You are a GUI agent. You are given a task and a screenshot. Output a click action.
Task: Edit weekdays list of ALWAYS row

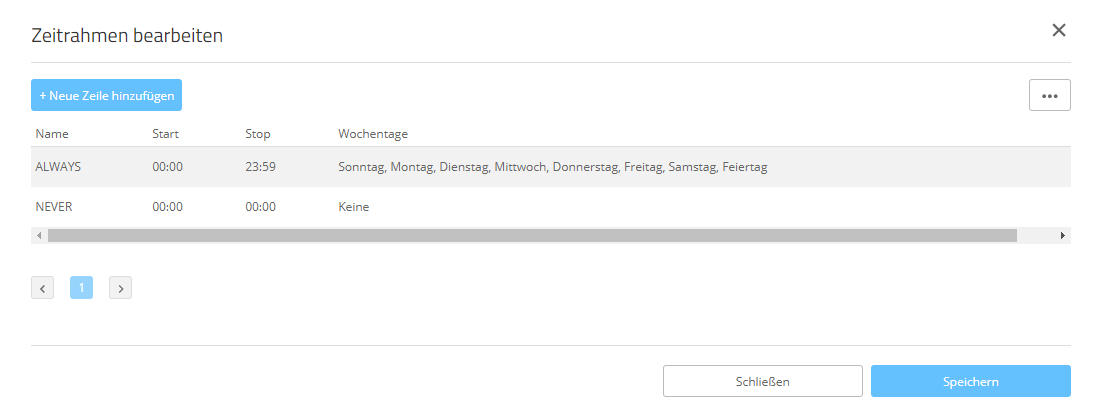click(552, 167)
